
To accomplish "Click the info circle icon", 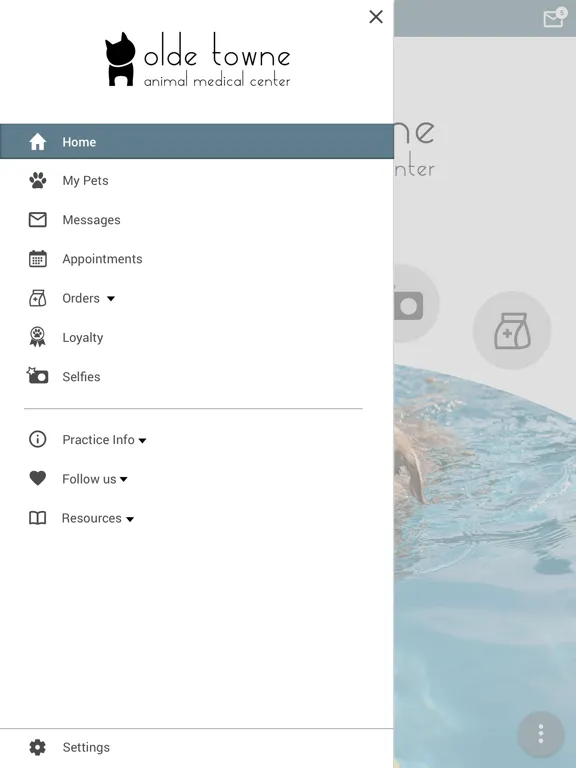I will [38, 439].
